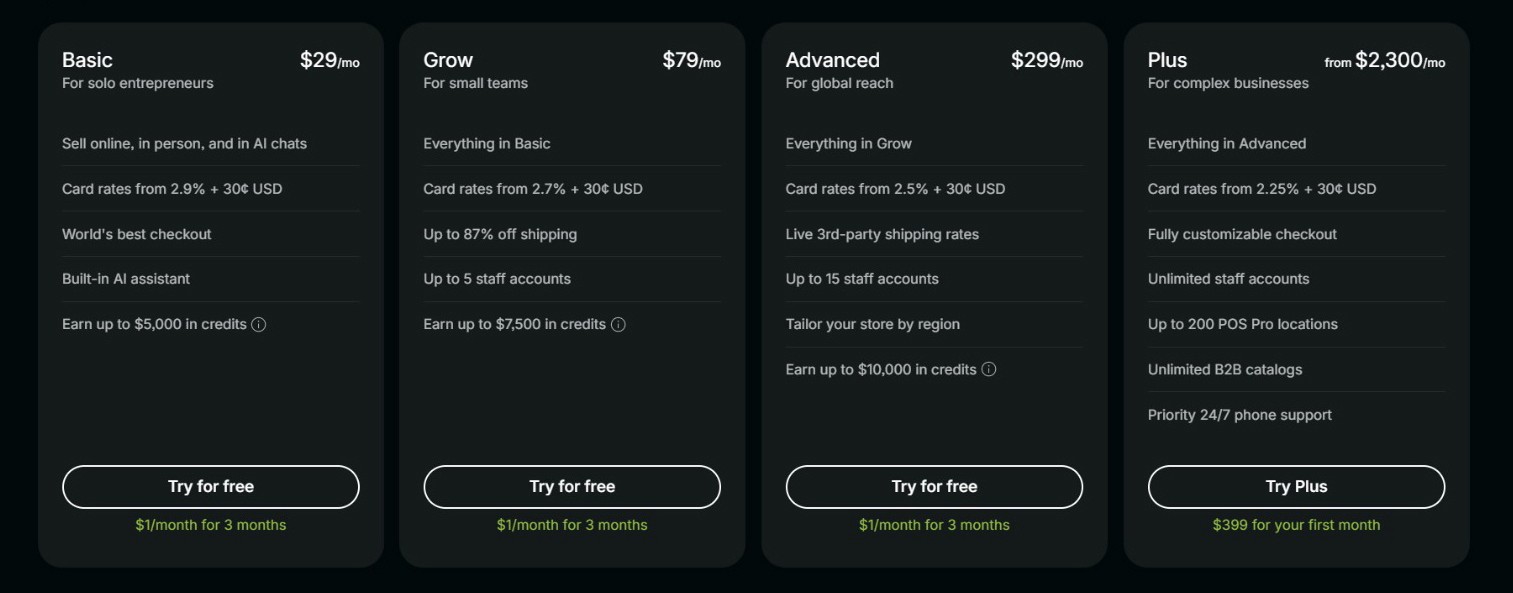Click the Try Plus button

tap(1296, 486)
